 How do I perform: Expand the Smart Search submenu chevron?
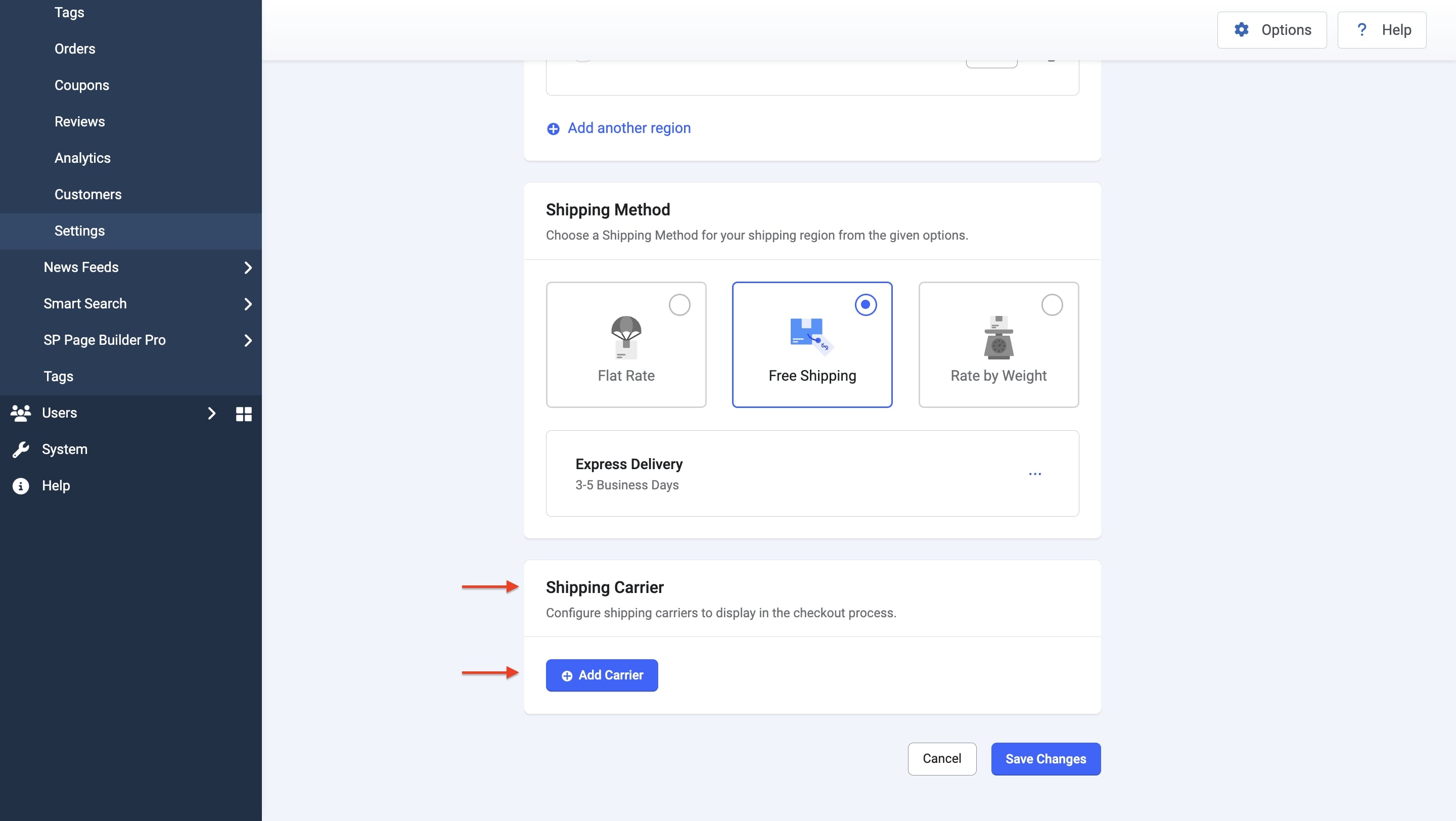click(248, 304)
